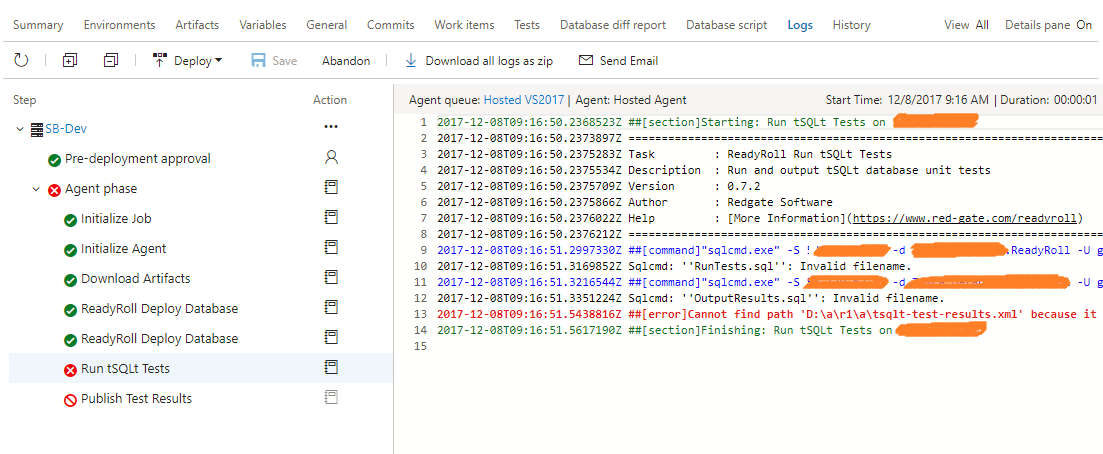This screenshot has height=454, width=1103.
Task: Open the log icon for Run tSQLt Tests
Action: pyautogui.click(x=331, y=368)
